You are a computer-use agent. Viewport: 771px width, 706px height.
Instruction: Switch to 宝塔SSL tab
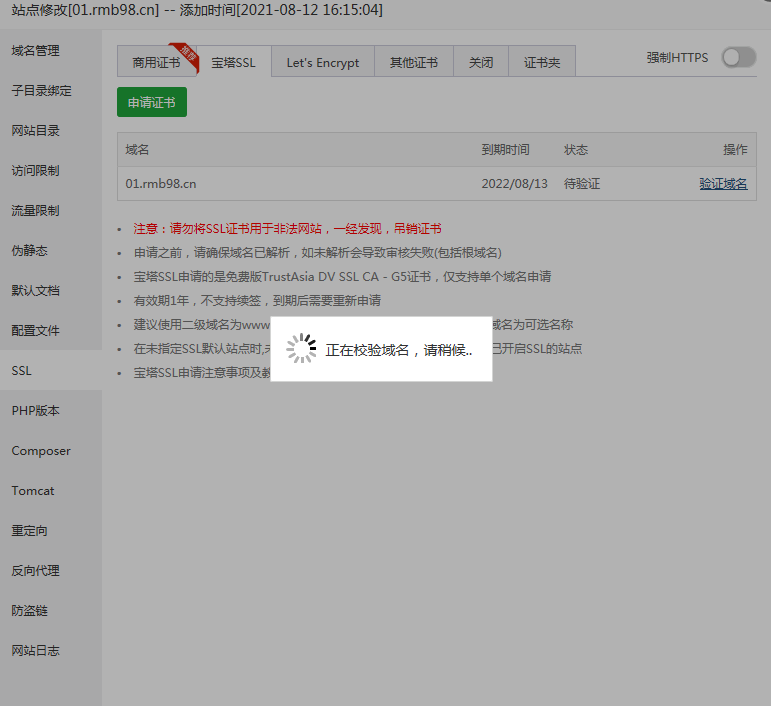pyautogui.click(x=234, y=62)
